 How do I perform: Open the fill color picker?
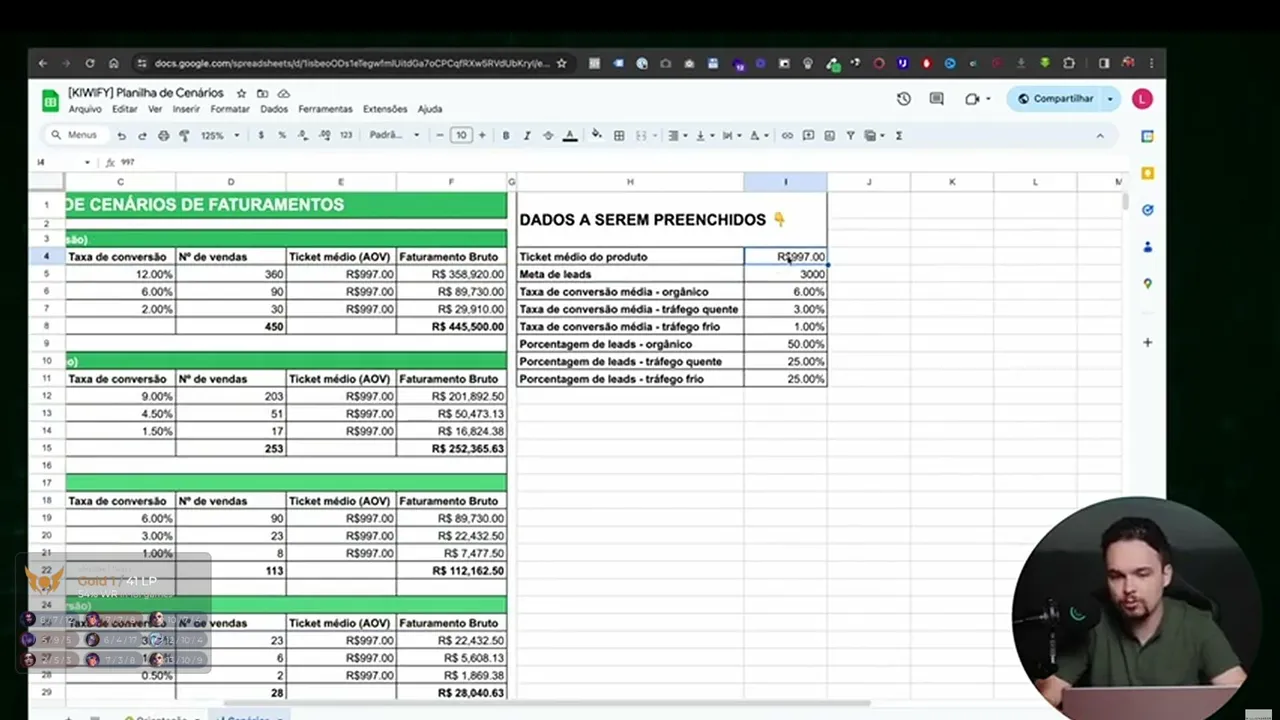pos(597,135)
